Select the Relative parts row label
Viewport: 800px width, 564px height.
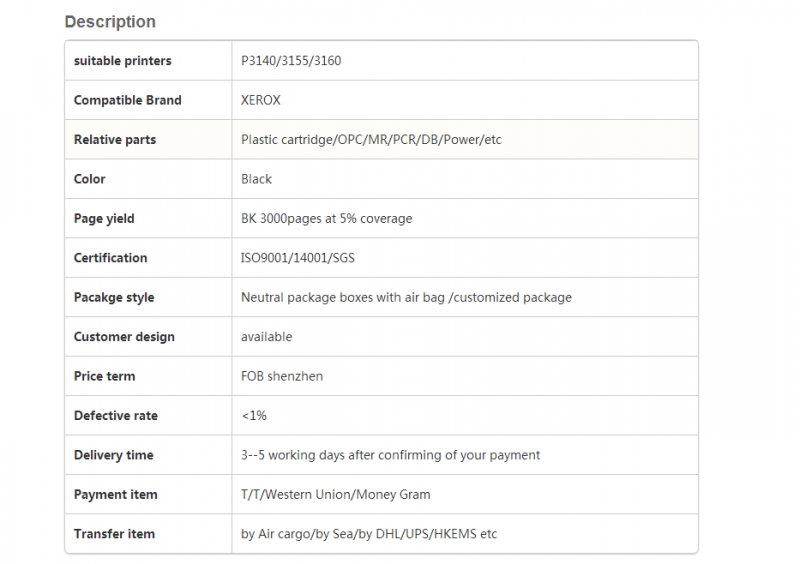(x=115, y=139)
